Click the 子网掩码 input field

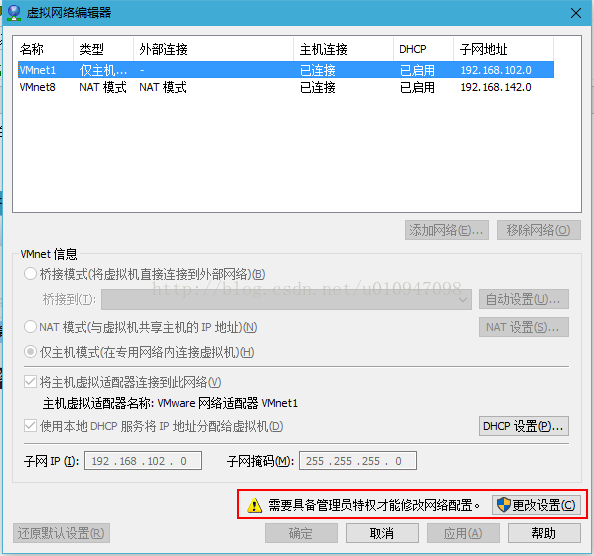pos(358,461)
